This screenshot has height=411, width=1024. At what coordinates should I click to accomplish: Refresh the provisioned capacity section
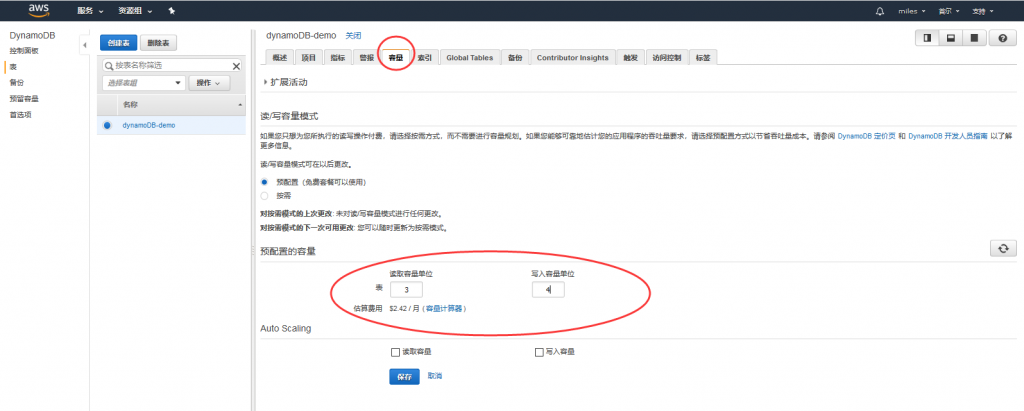[1002, 248]
